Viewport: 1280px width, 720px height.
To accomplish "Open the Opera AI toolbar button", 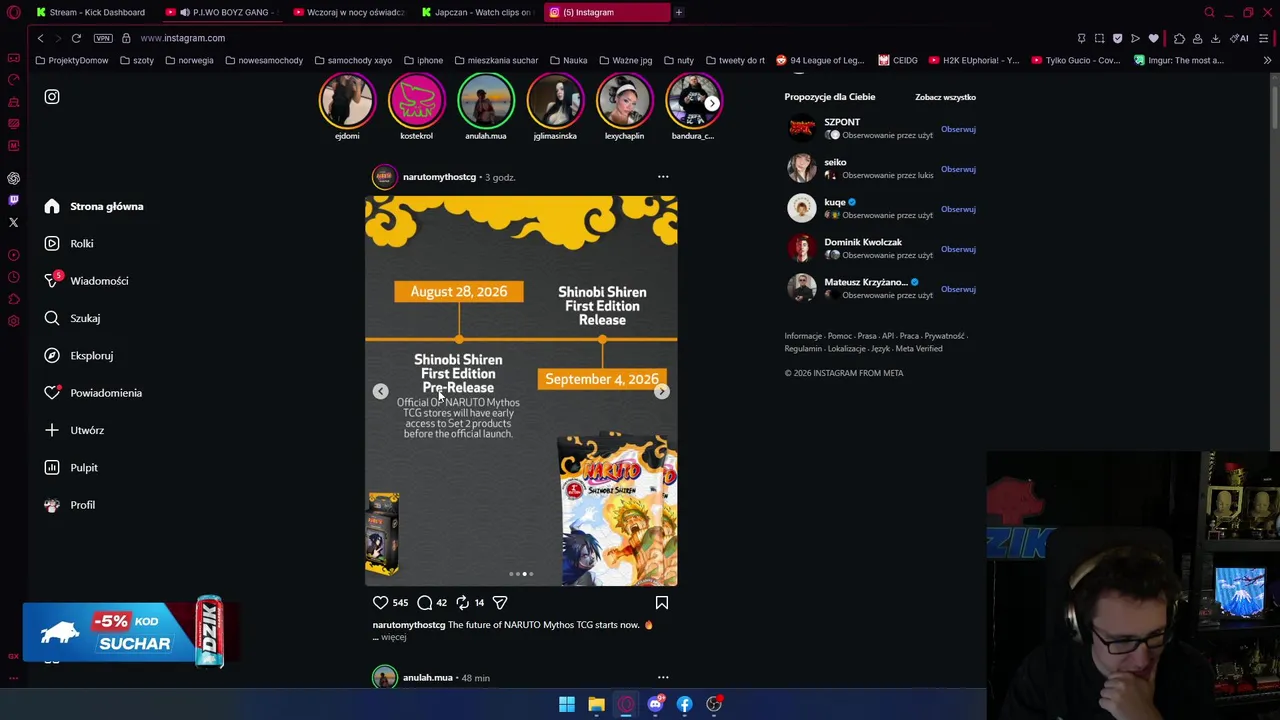I will [x=1240, y=38].
